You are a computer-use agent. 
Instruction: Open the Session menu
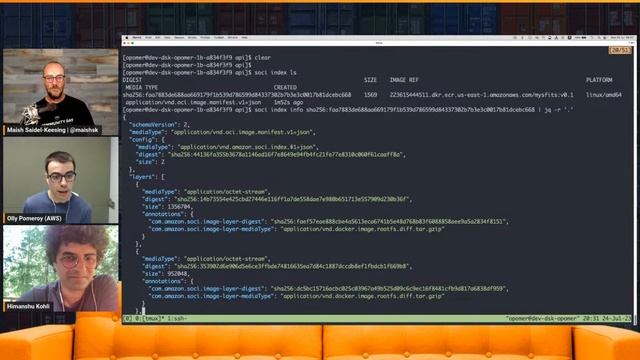(179, 38)
